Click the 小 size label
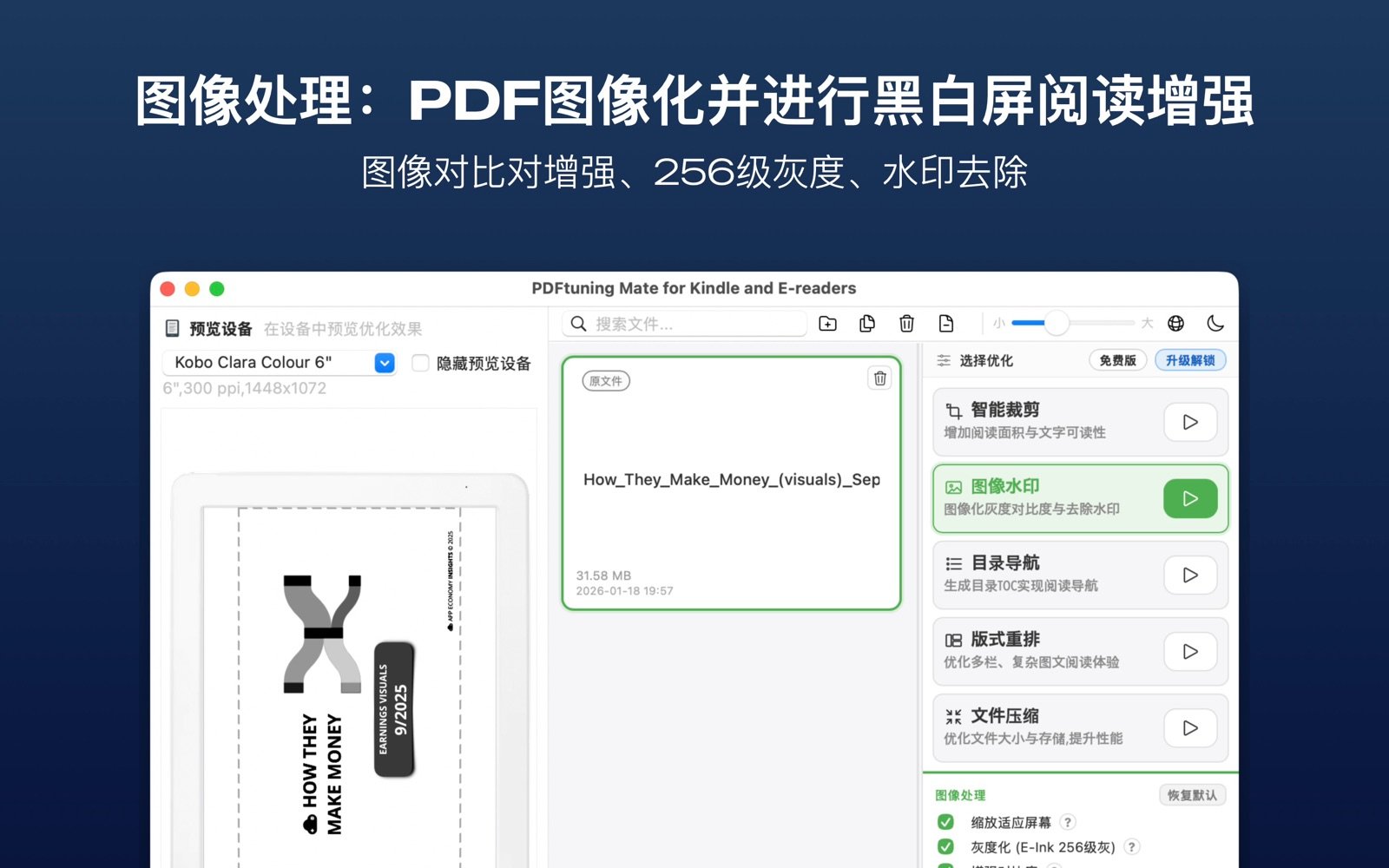Image resolution: width=1389 pixels, height=868 pixels. tap(999, 323)
